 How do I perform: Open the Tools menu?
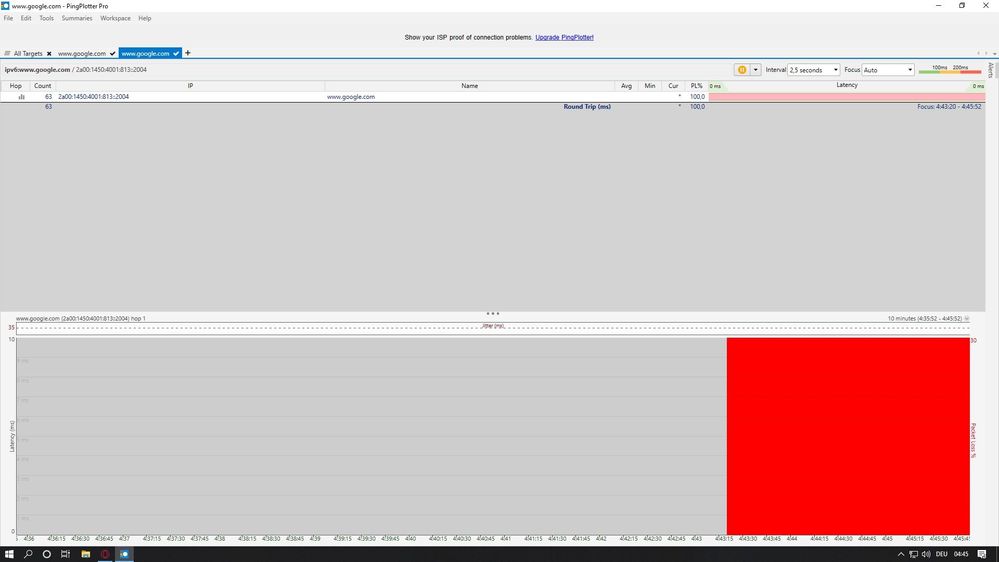point(47,18)
